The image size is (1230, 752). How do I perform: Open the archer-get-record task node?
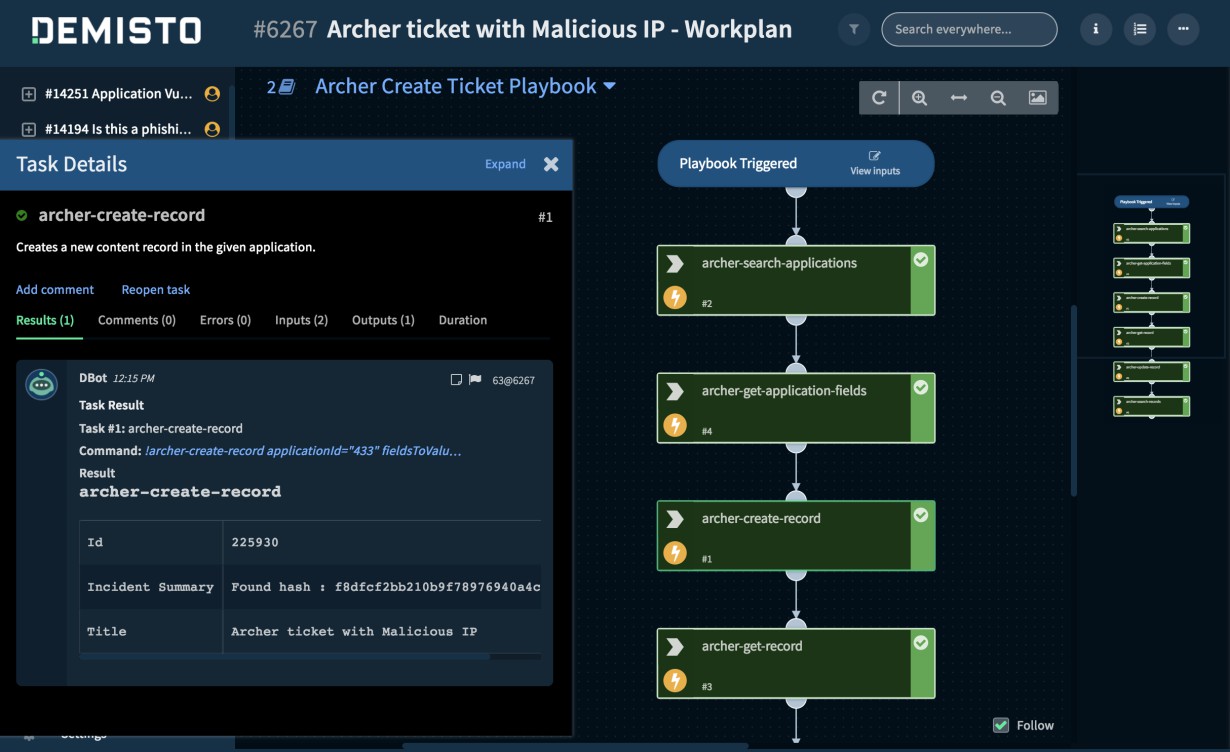point(796,663)
